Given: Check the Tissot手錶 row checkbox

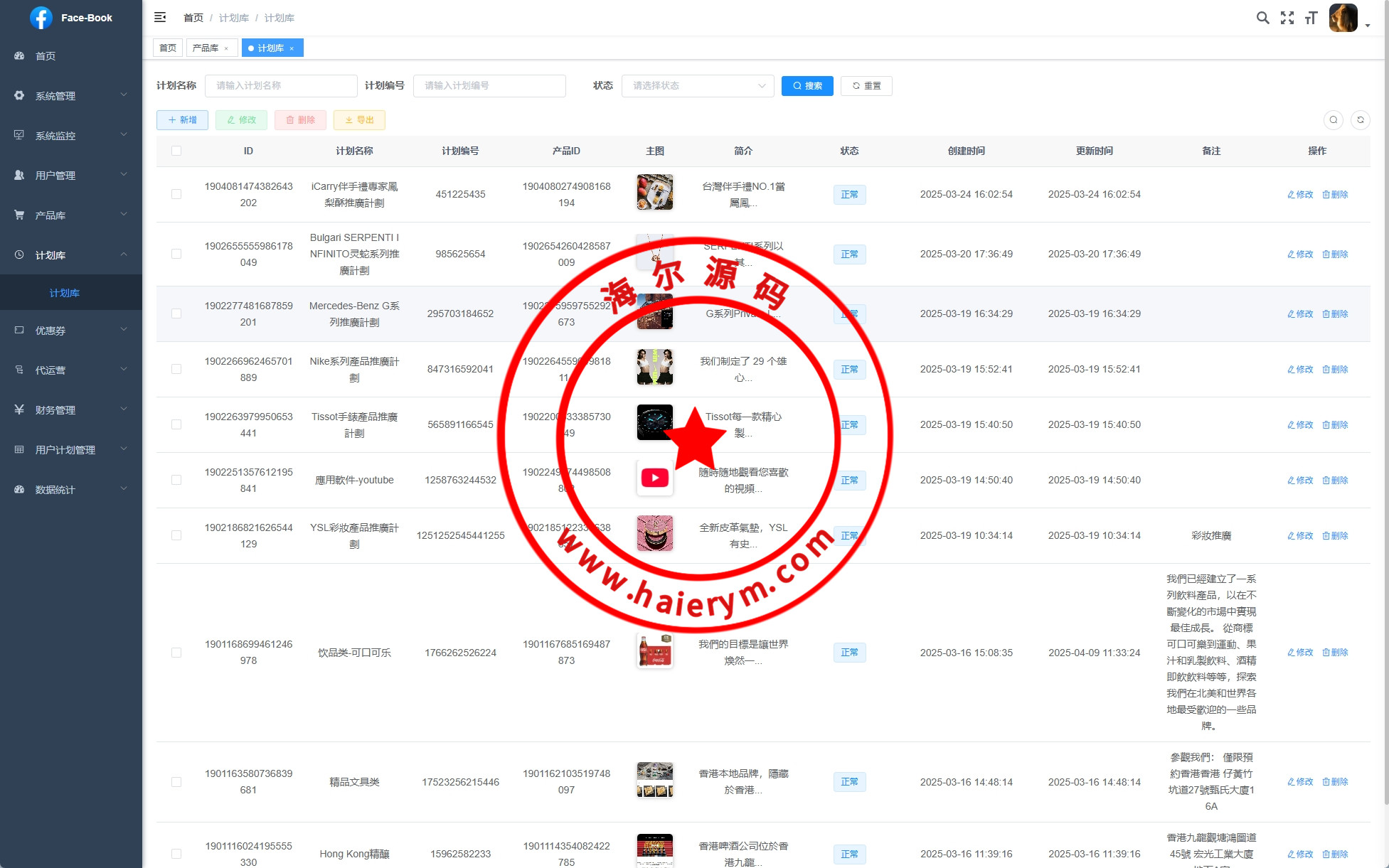Looking at the screenshot, I should click(176, 424).
